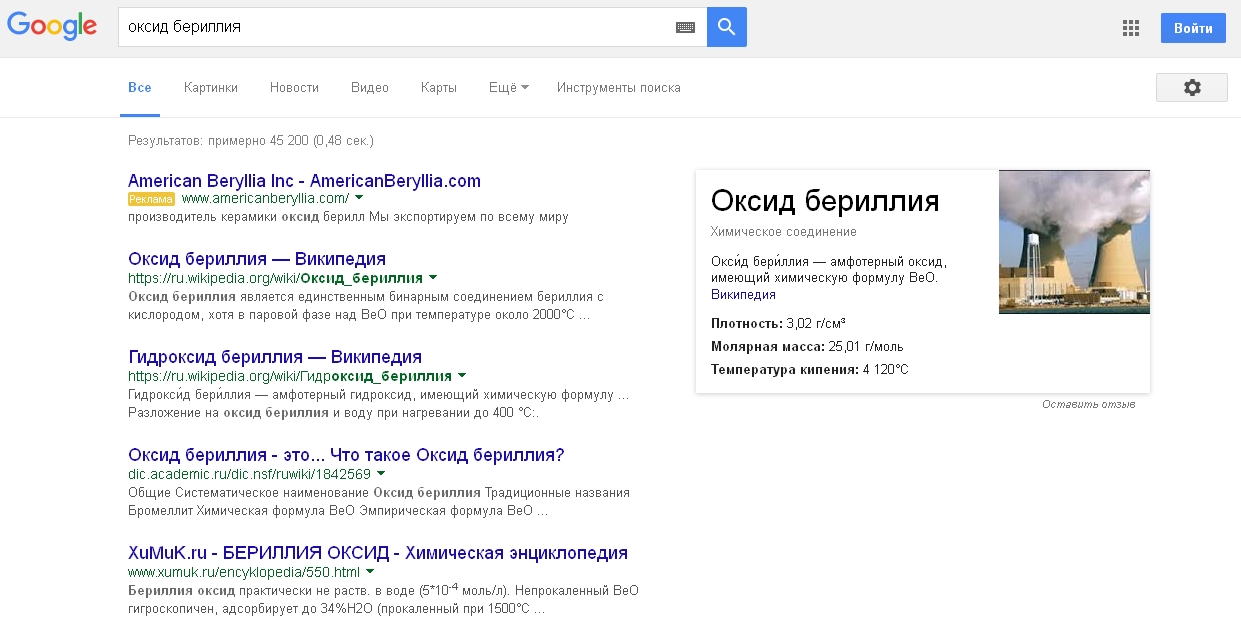Screen dimensions: 1241x625
Task: Open Инструменты поиска
Action: (x=618, y=87)
